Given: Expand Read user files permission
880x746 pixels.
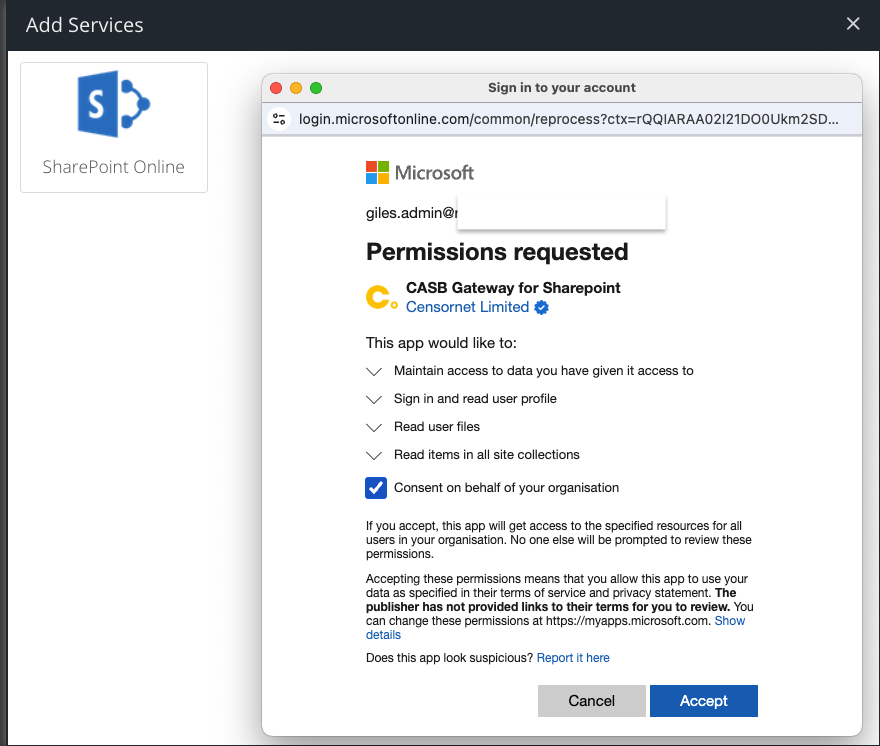Looking at the screenshot, I should coord(374,427).
